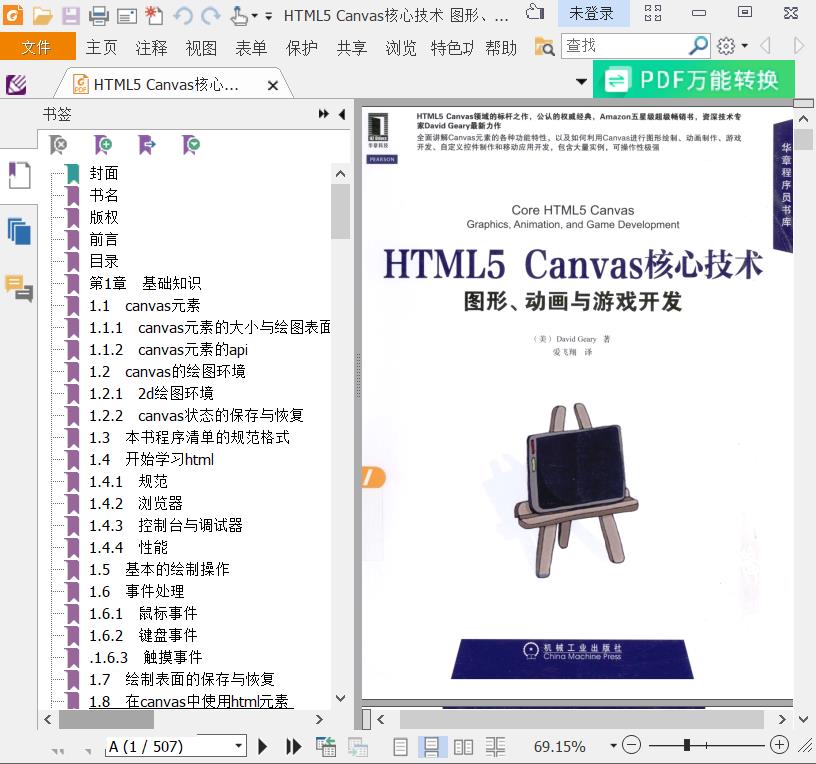Click the 未登录 sign-in button
Screen dimensions: 816x764
click(x=591, y=13)
